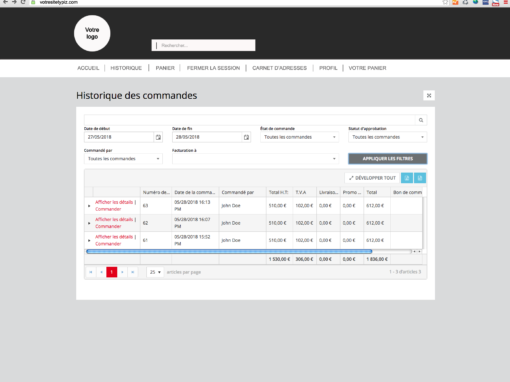Select FERMER LA SESSION in the navigation
The height and width of the screenshot is (382, 510).
(213, 68)
